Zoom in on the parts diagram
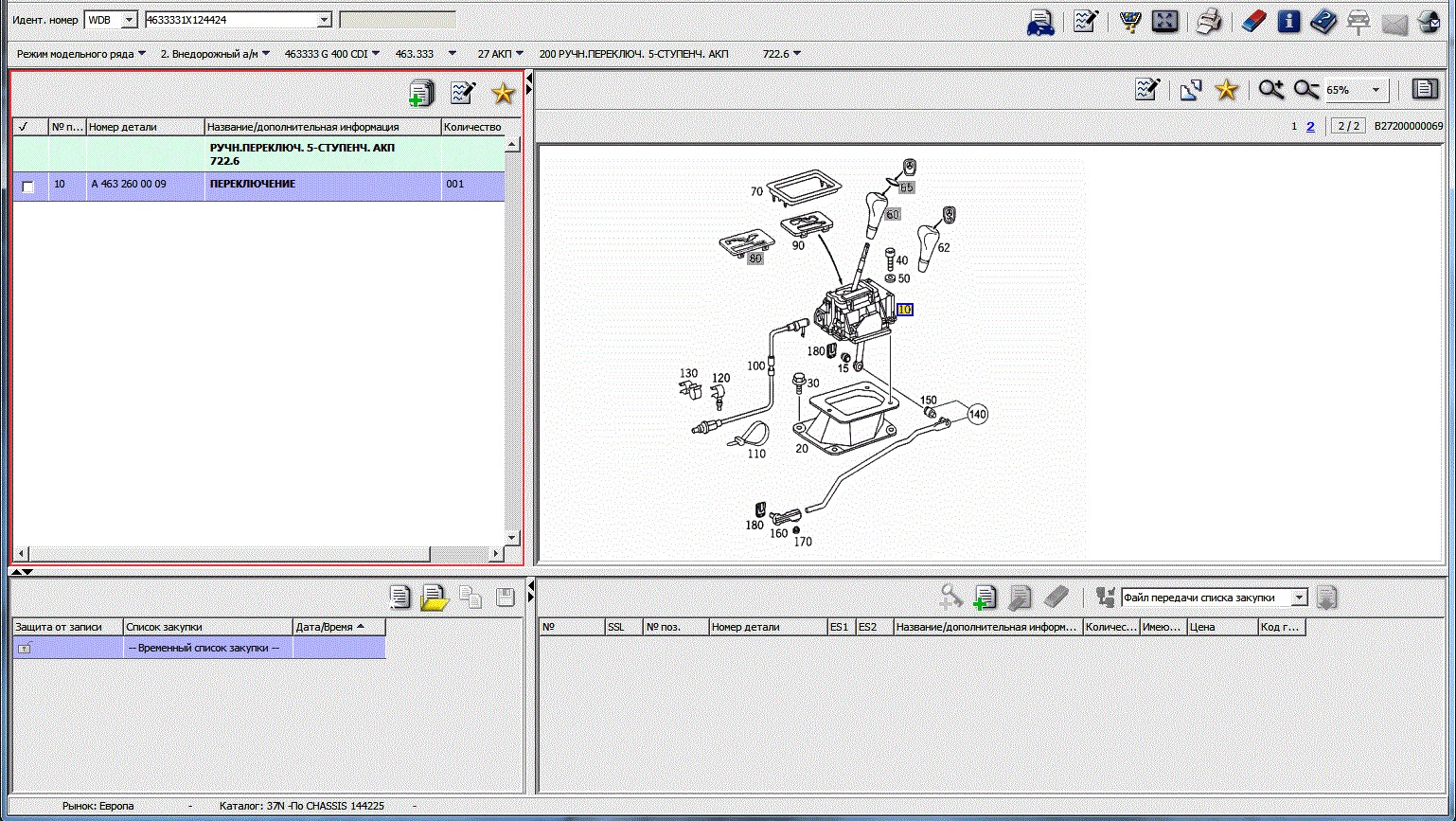Screen dimensions: 1456x821 pos(1270,90)
